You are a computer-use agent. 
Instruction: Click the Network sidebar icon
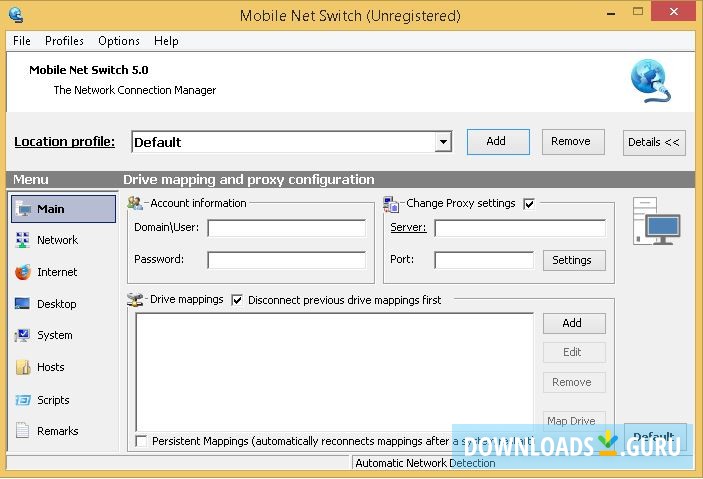[22, 240]
